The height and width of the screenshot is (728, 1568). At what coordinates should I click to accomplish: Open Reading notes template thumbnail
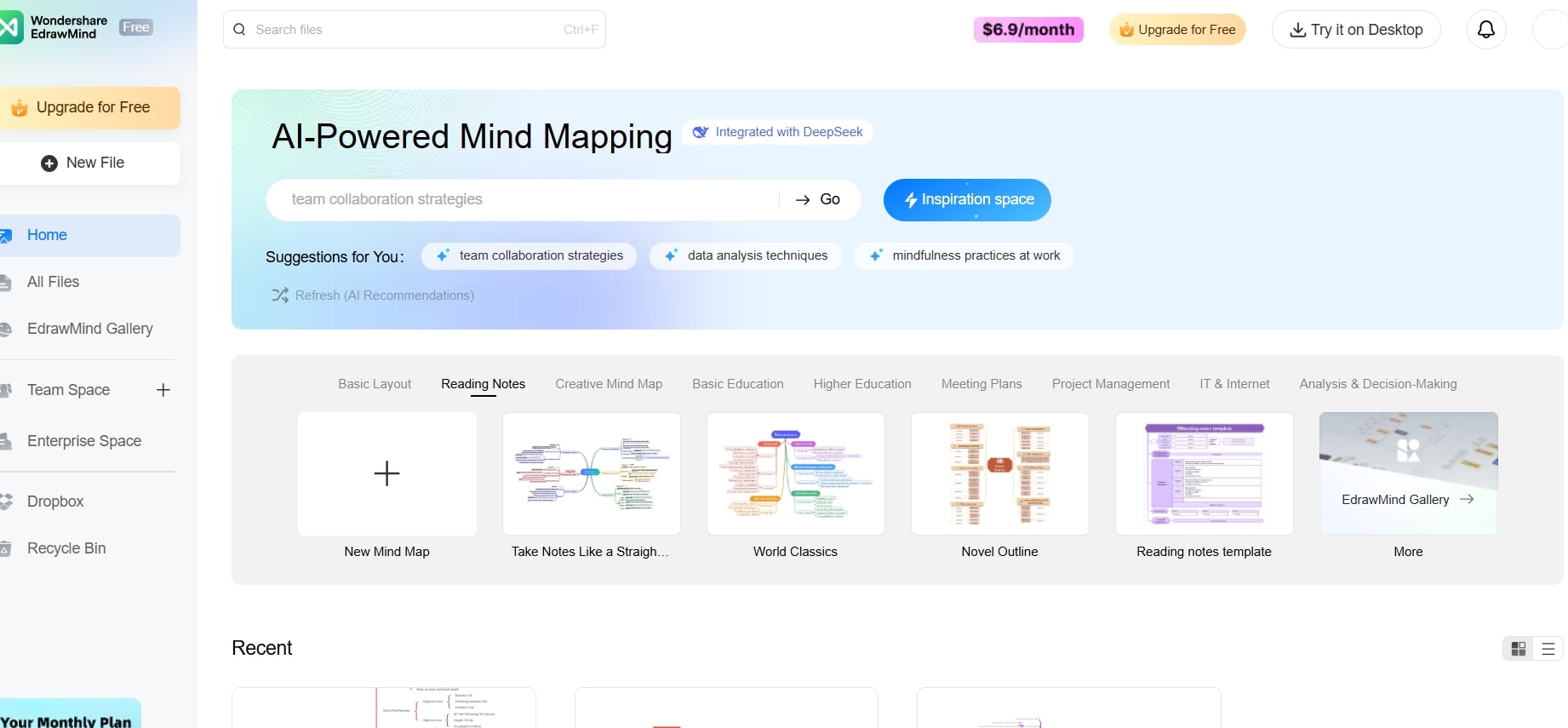tap(1205, 474)
